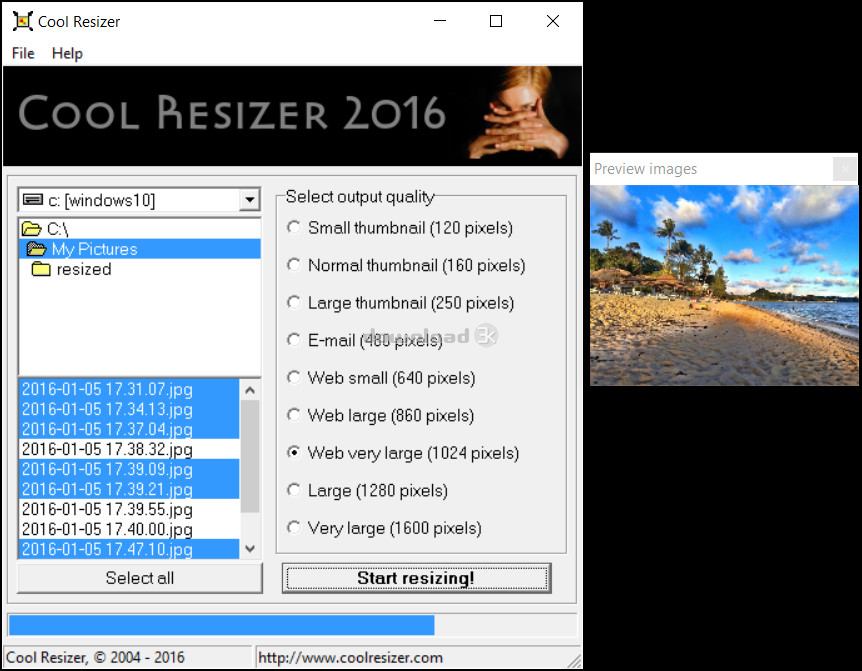Screen dimensions: 862x671
Task: Select the resized folder icon
Action: point(41,270)
